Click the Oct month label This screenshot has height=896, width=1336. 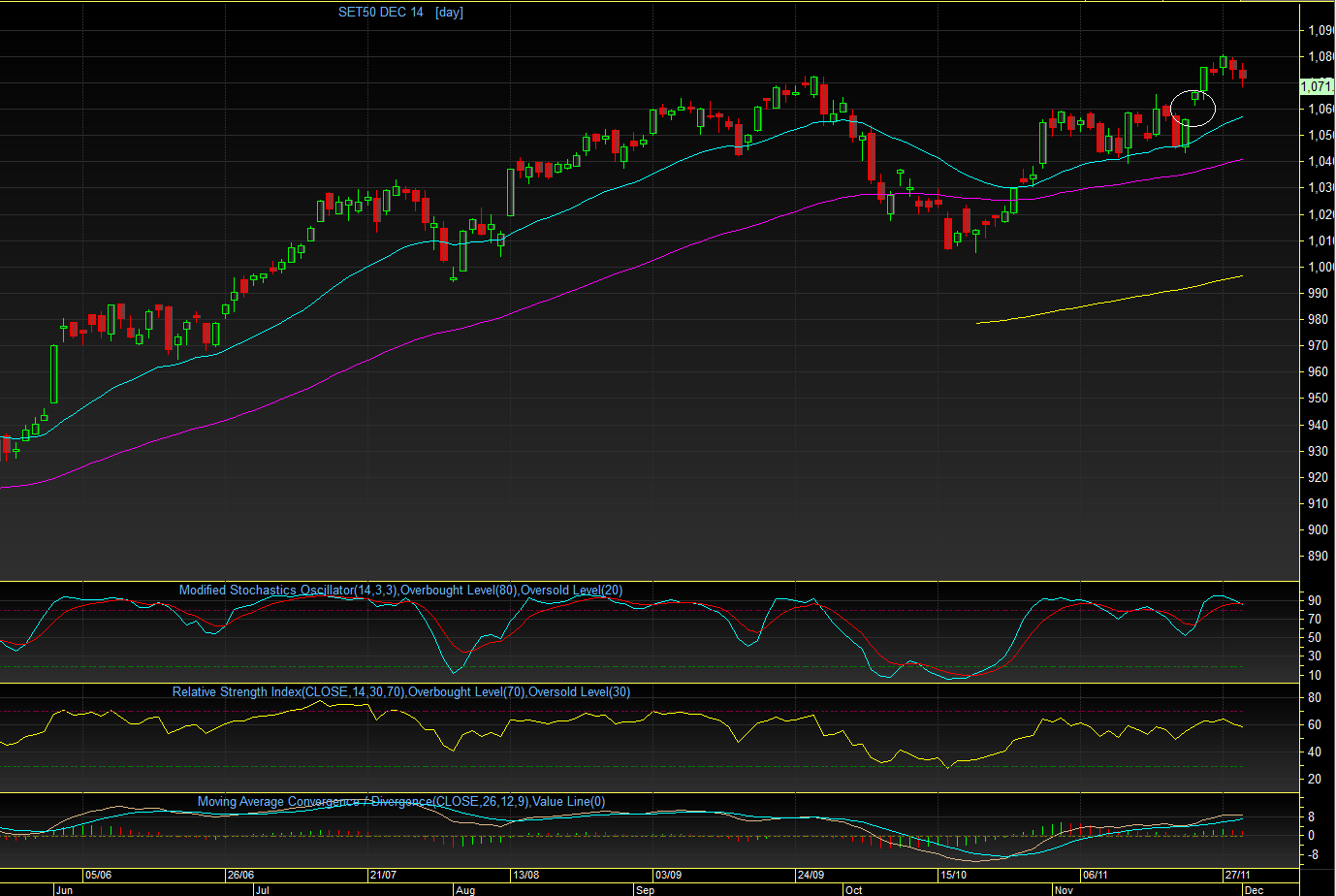(x=853, y=889)
